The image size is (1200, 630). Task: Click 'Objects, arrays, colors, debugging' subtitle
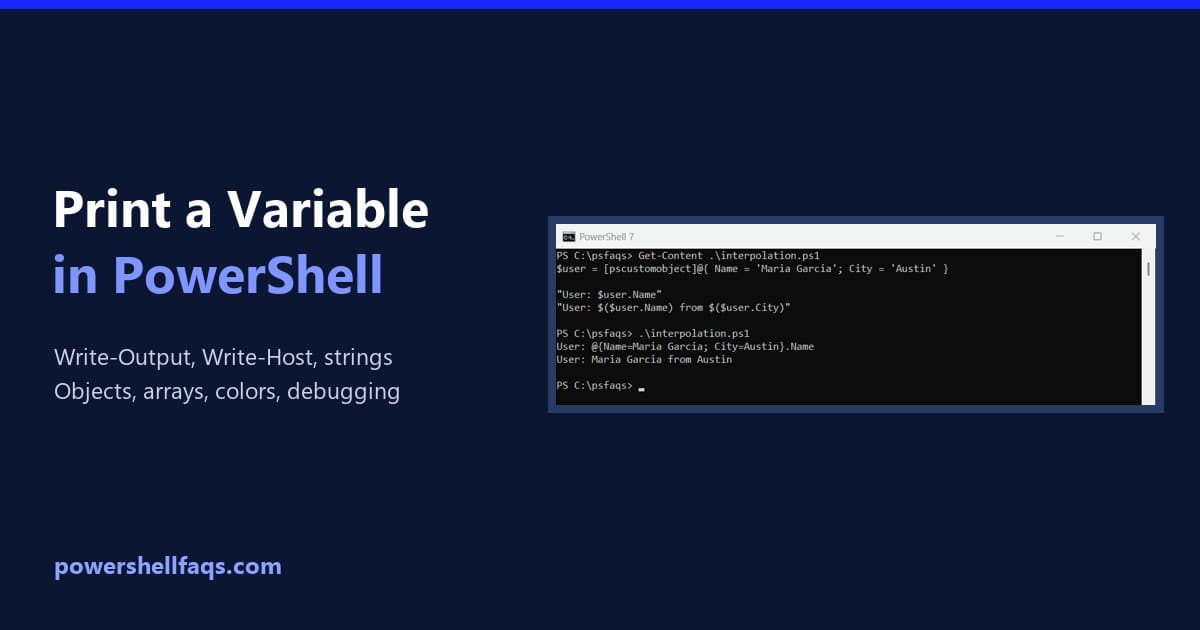click(x=227, y=392)
